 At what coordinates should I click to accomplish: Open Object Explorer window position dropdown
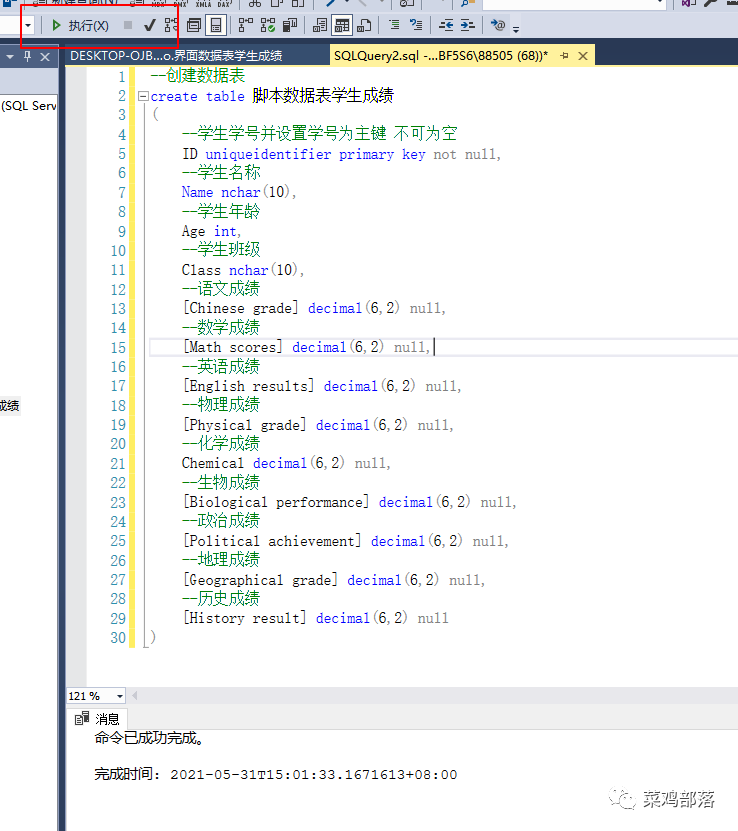pyautogui.click(x=10, y=56)
